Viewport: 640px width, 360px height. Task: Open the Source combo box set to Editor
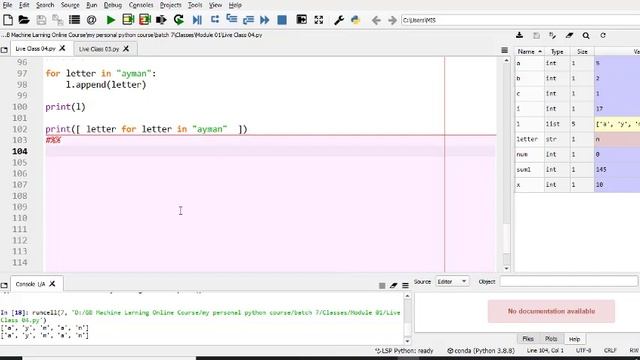[x=452, y=282]
